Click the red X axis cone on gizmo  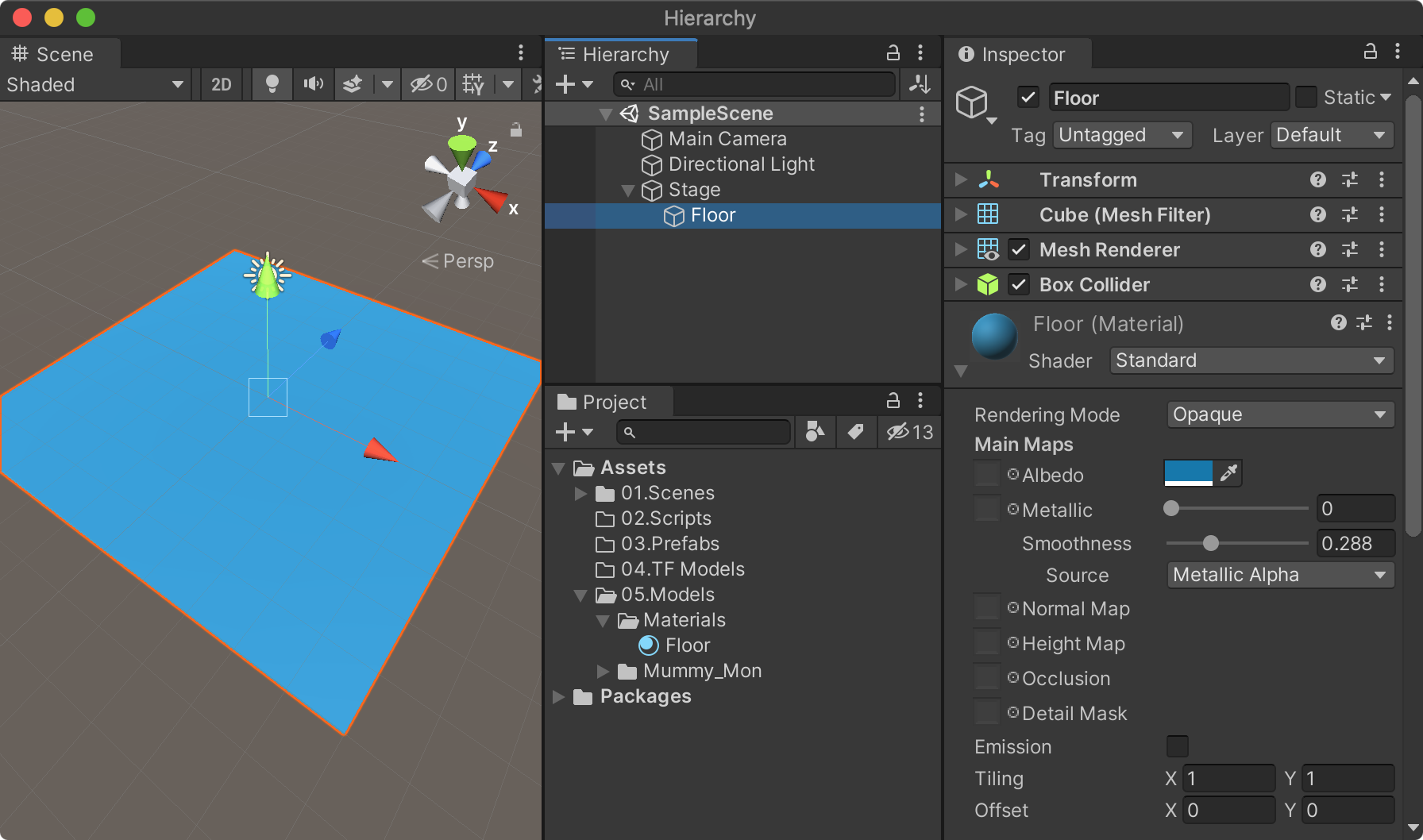coord(492,198)
